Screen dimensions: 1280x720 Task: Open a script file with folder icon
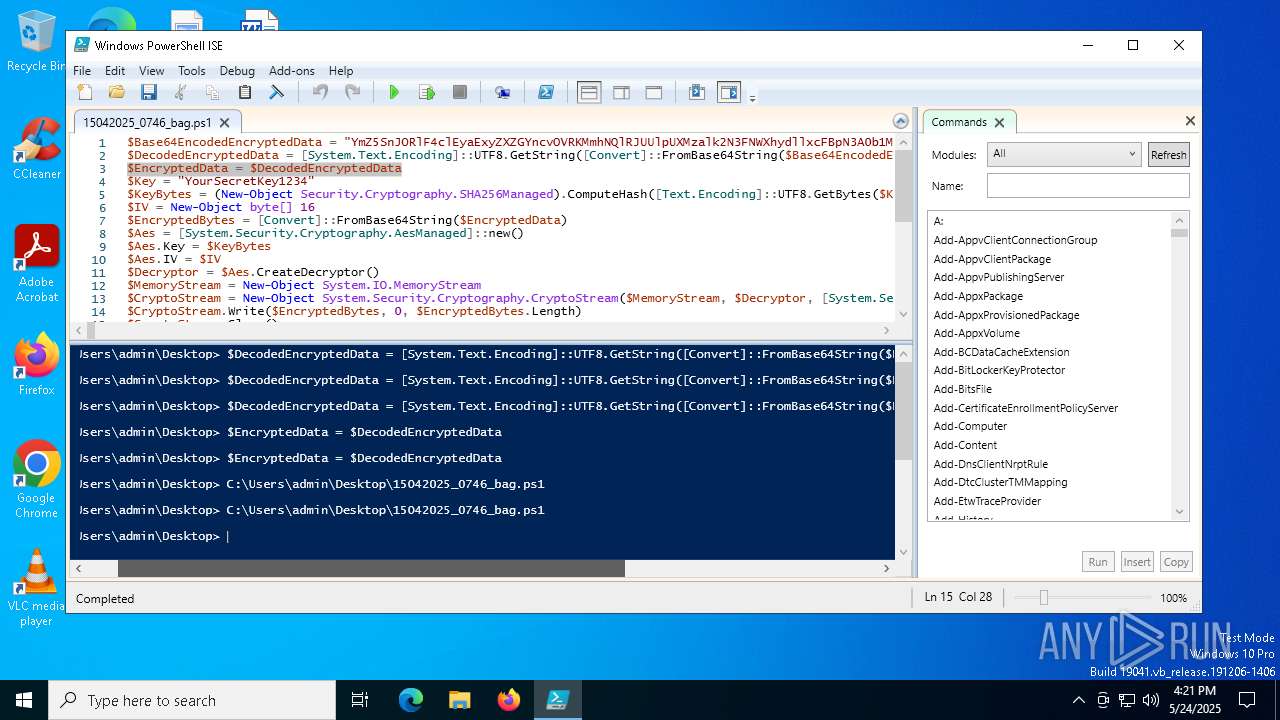click(117, 92)
